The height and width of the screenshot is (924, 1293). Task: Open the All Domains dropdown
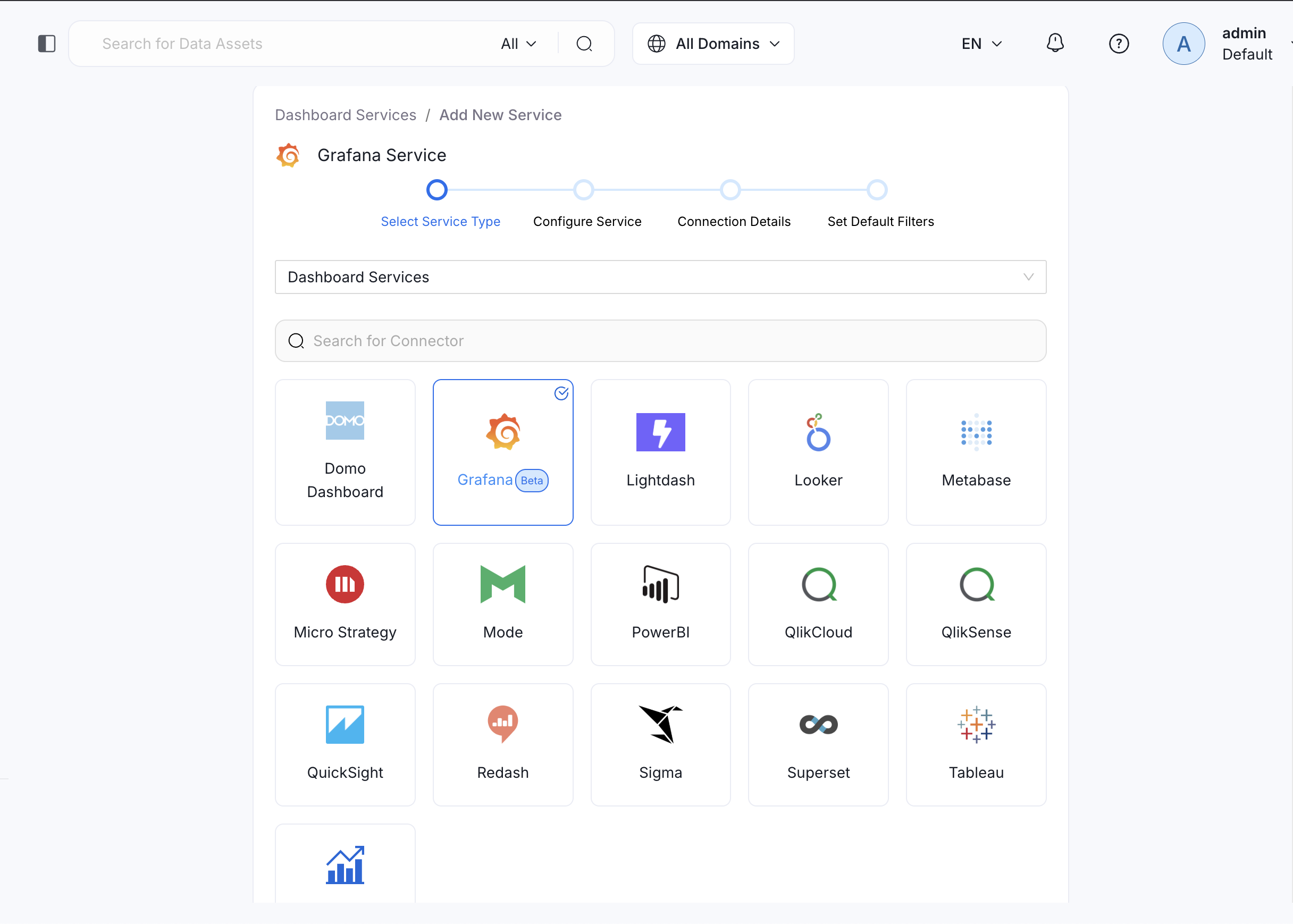point(713,43)
